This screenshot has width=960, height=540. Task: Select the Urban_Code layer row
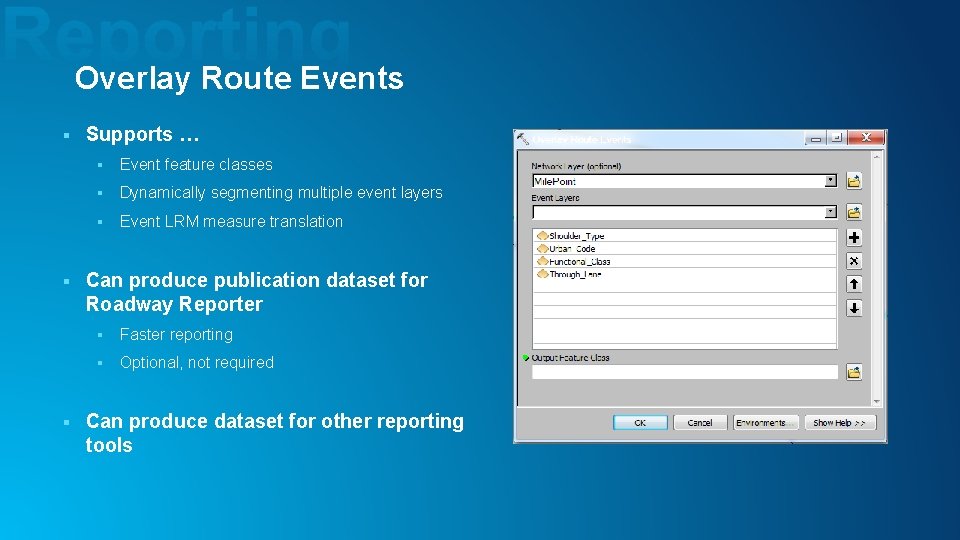[x=684, y=249]
